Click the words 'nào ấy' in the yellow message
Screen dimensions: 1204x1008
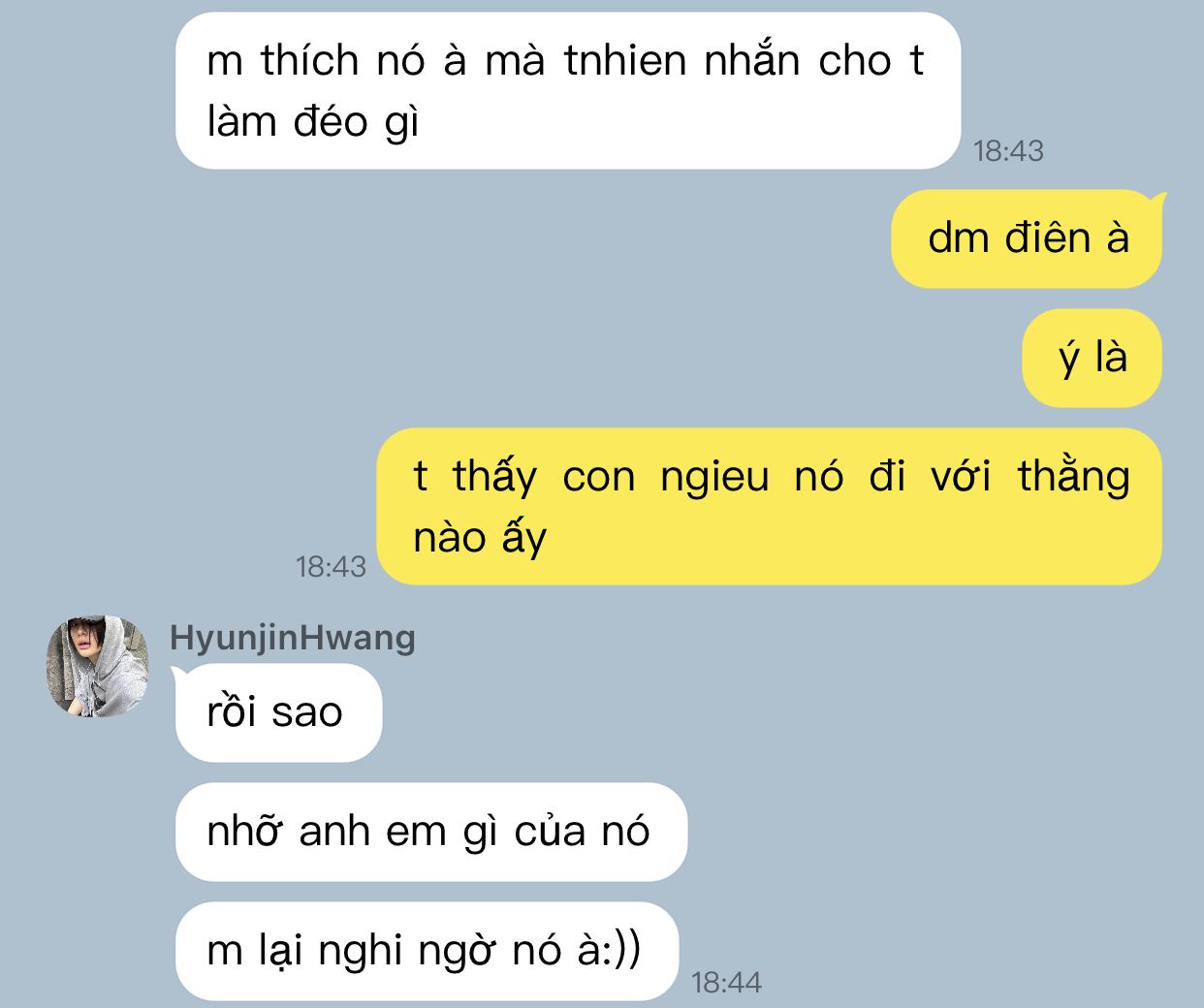(x=480, y=538)
